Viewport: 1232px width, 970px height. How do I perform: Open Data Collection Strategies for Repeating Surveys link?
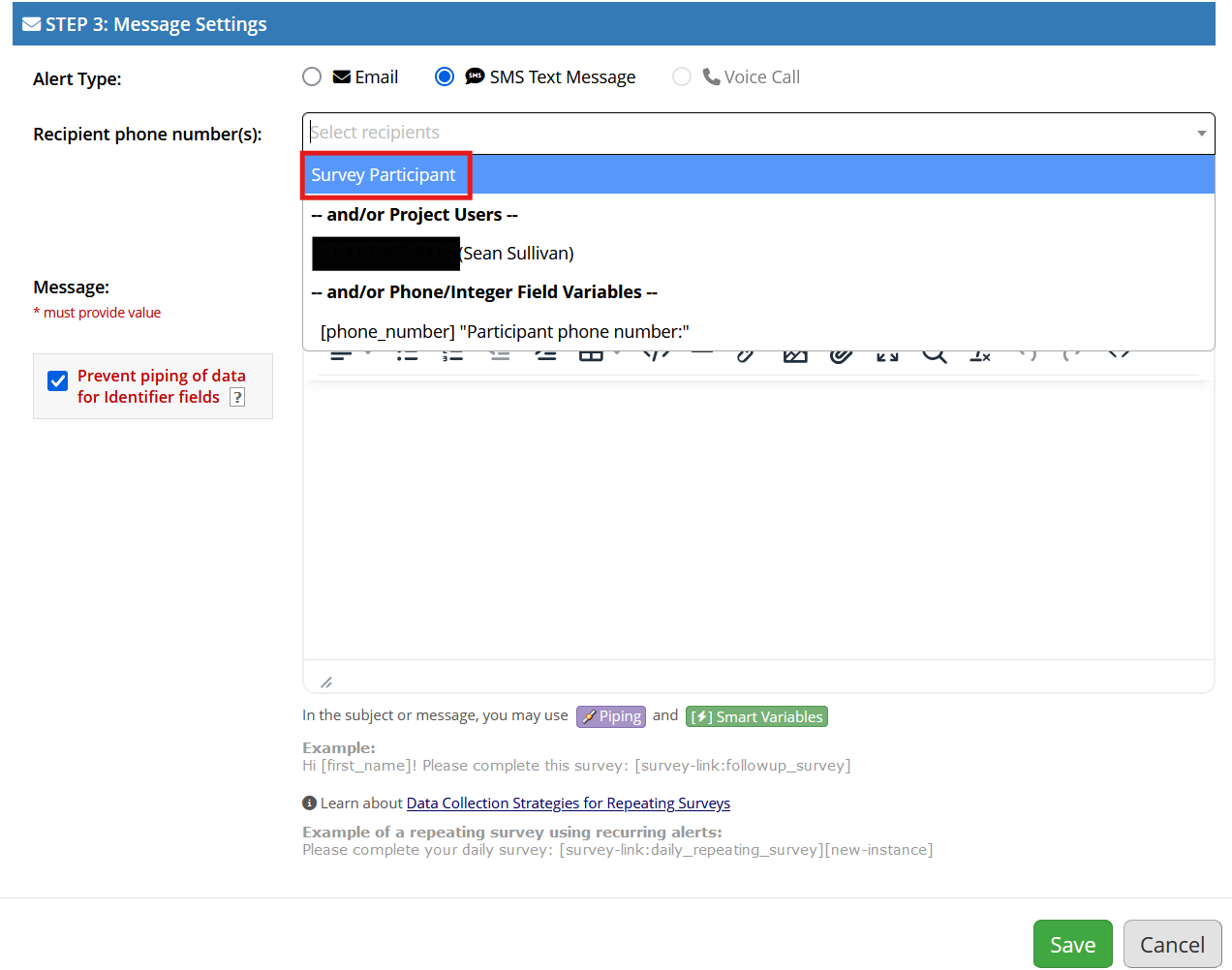569,803
